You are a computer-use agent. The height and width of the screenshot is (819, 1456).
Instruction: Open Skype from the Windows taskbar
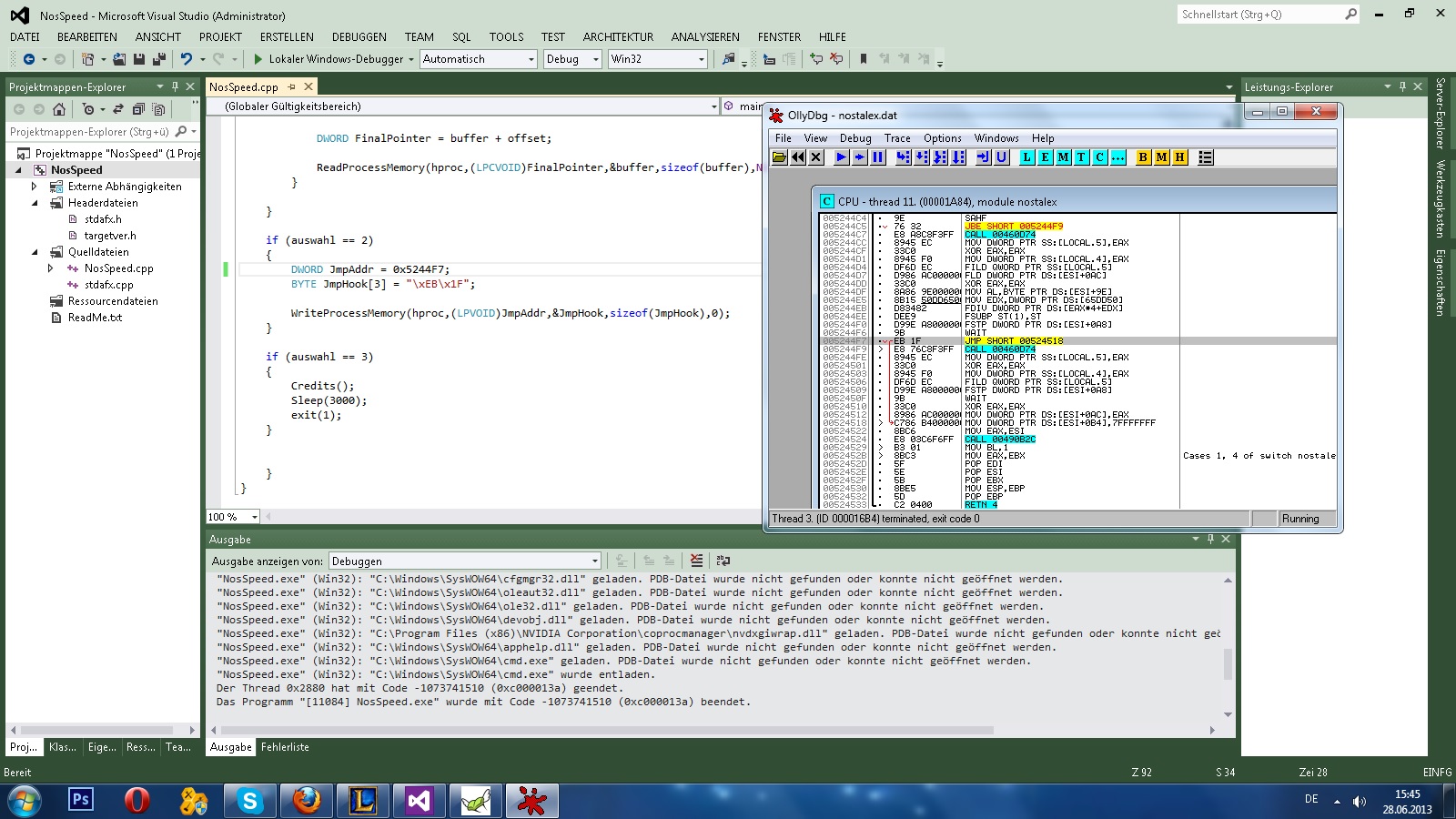[x=249, y=801]
